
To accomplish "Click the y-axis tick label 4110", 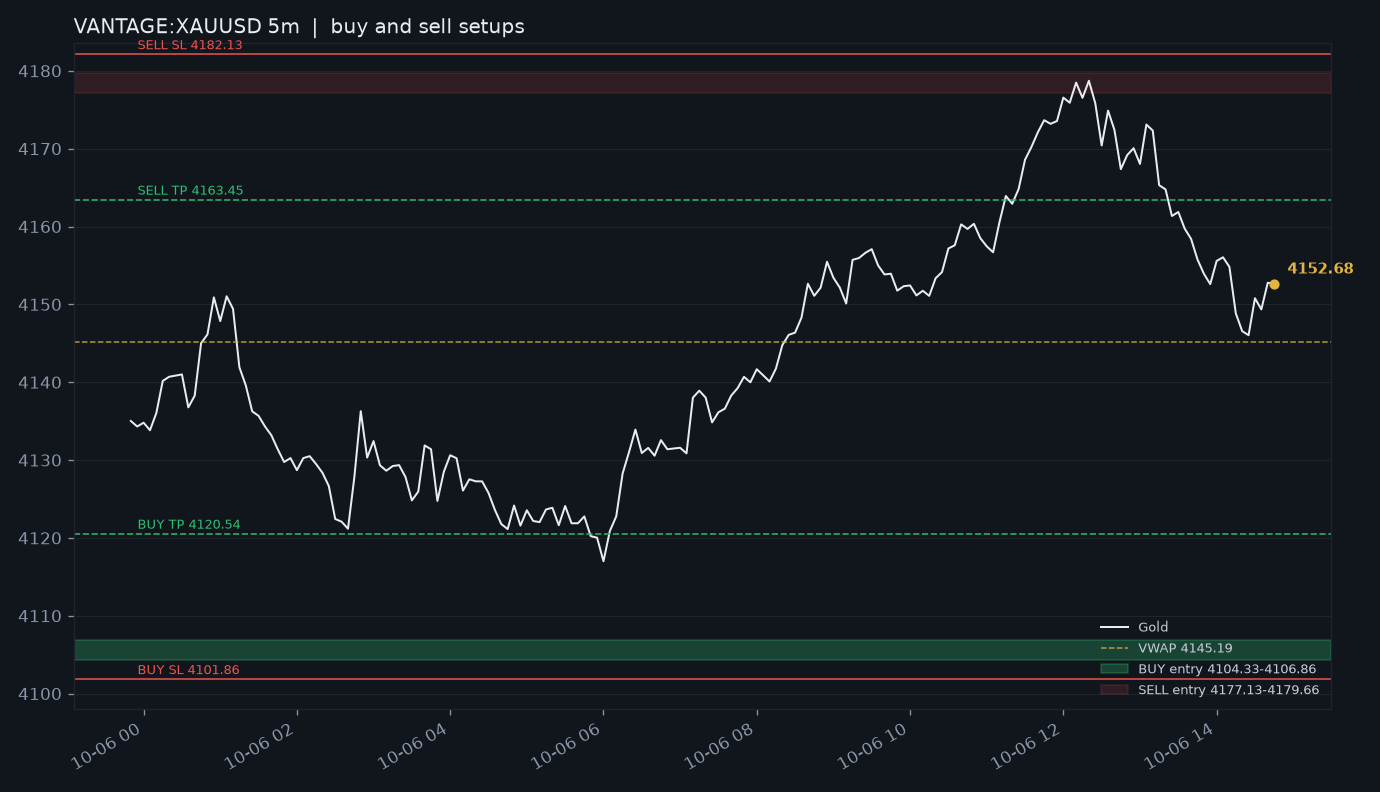I will pyautogui.click(x=40, y=617).
